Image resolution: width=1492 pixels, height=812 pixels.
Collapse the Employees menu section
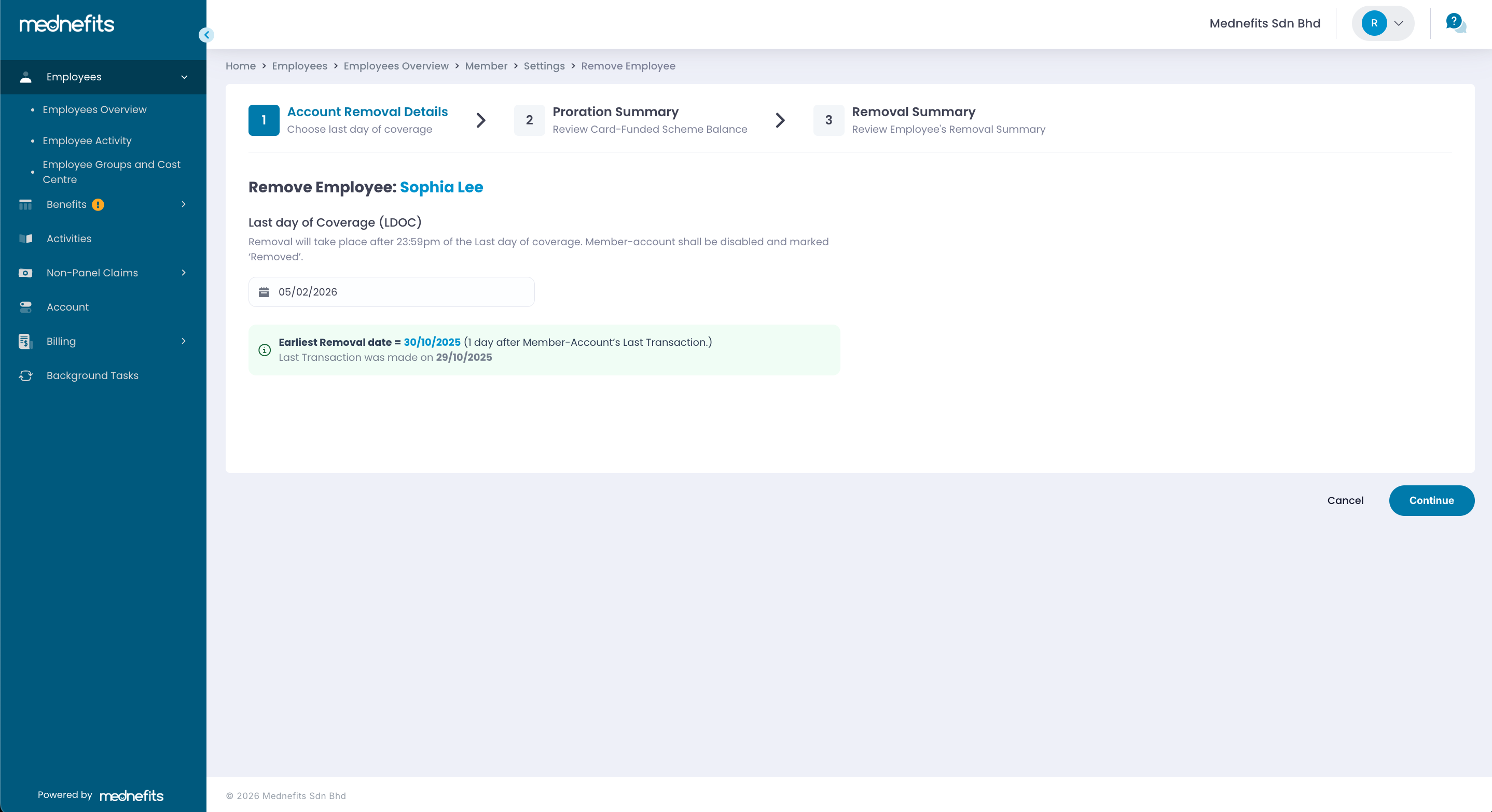pos(184,77)
